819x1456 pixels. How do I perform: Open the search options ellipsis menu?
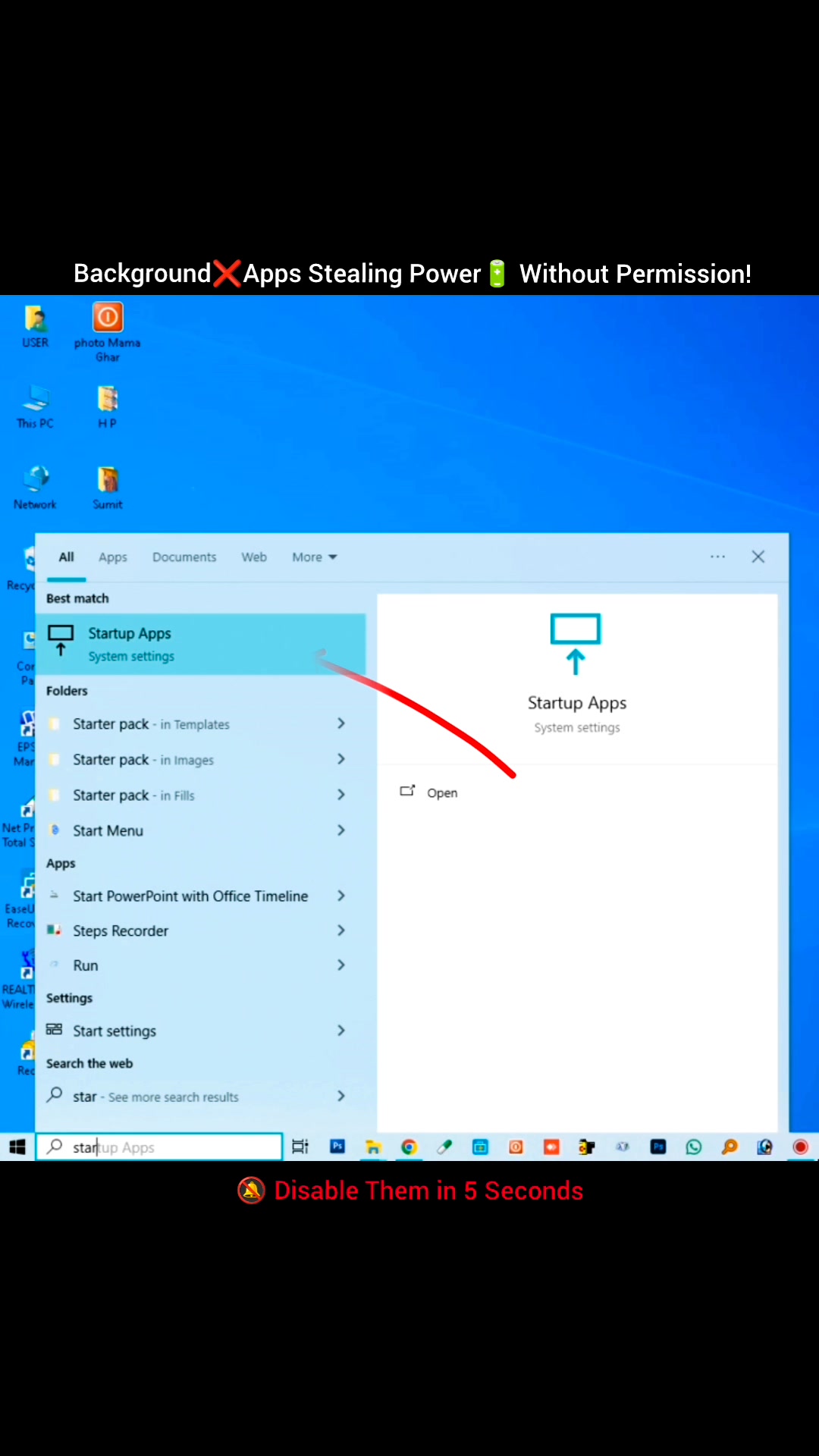[717, 557]
